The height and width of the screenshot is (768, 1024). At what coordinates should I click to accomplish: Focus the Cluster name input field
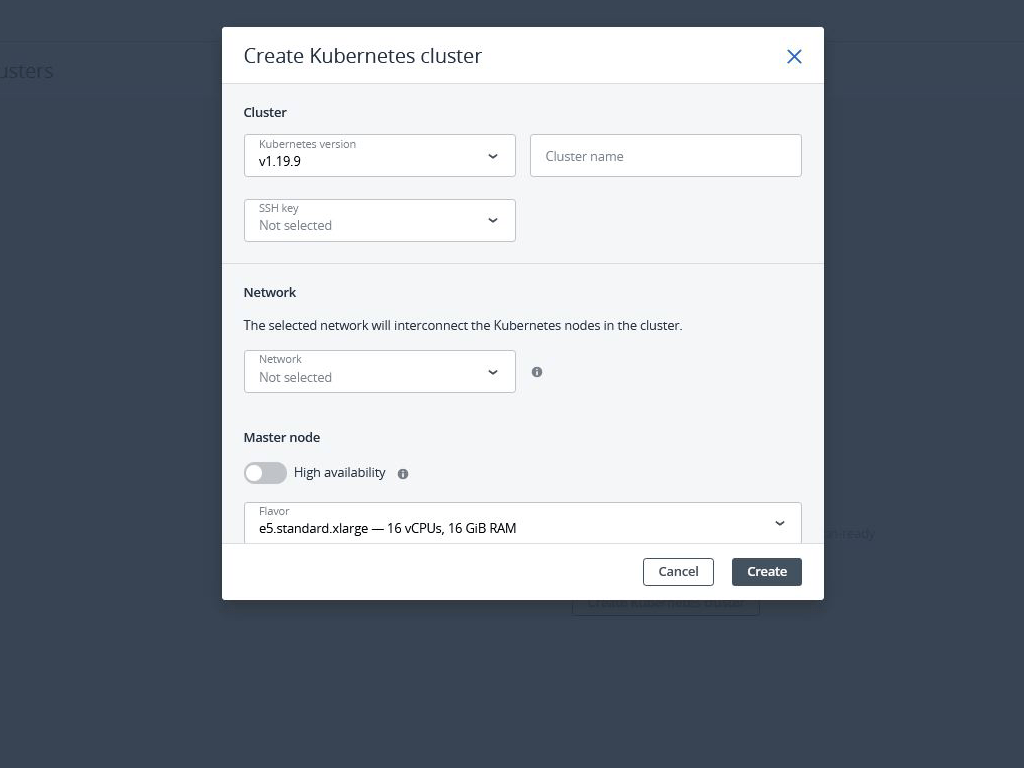pyautogui.click(x=665, y=156)
